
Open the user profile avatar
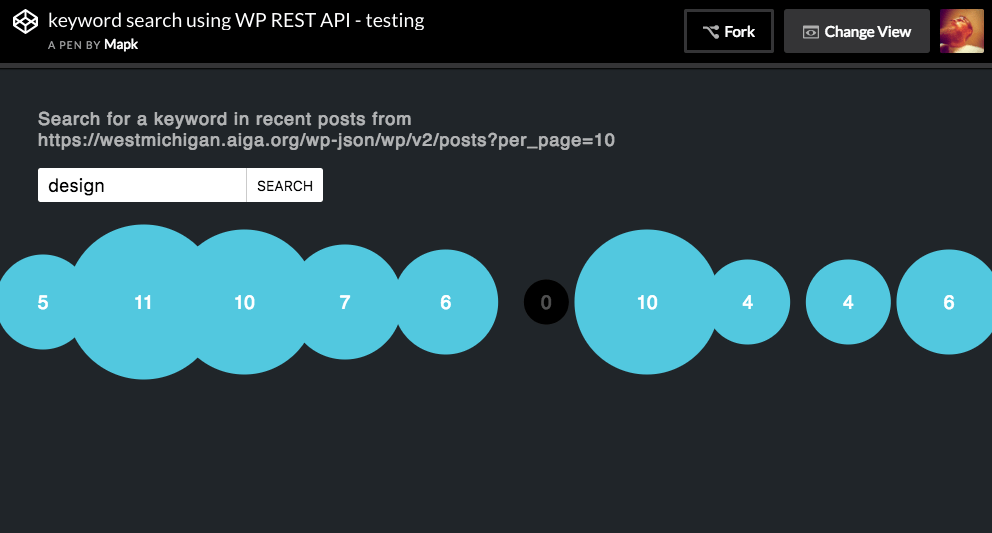pos(961,31)
